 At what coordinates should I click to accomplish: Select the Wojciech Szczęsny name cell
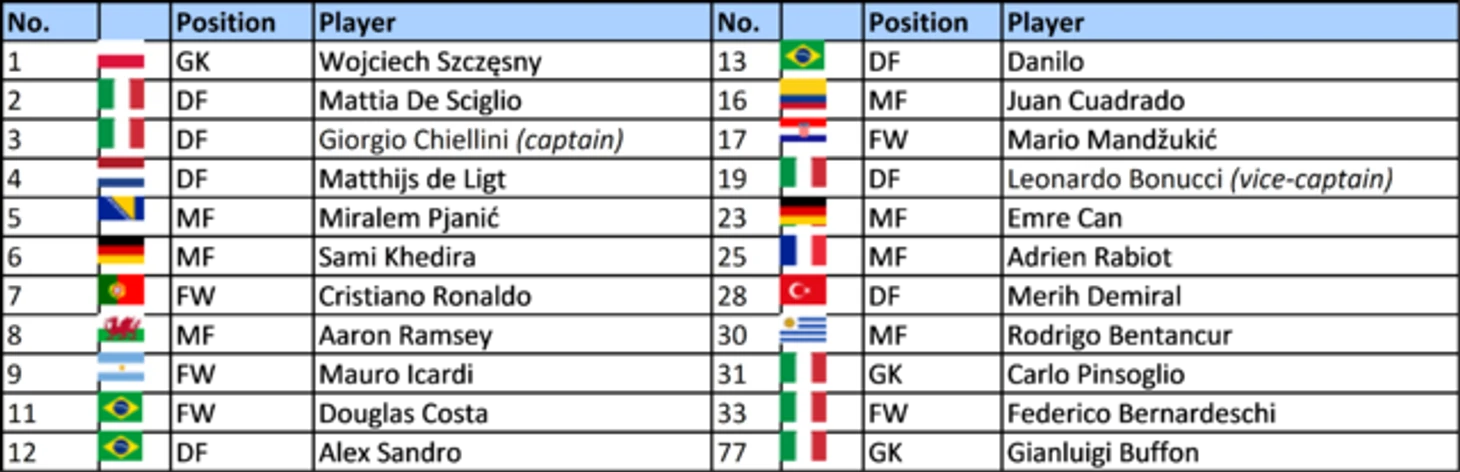[x=512, y=62]
